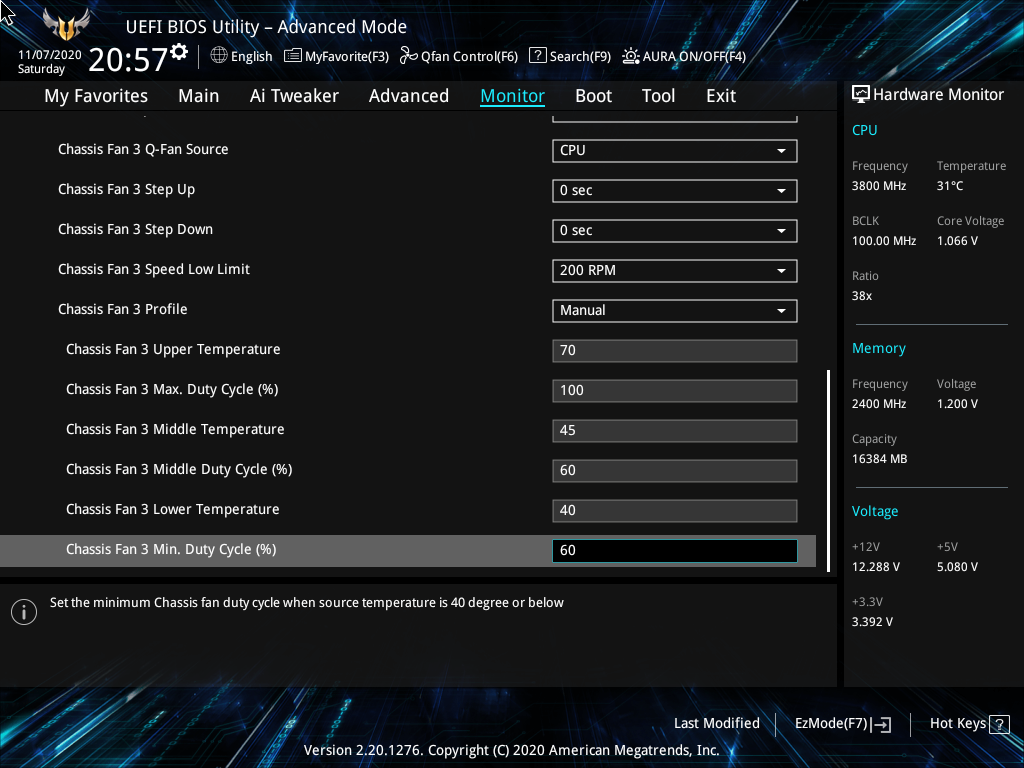
Task: Select Chassis Fan 3 Lower Temperature label
Action: (x=172, y=509)
